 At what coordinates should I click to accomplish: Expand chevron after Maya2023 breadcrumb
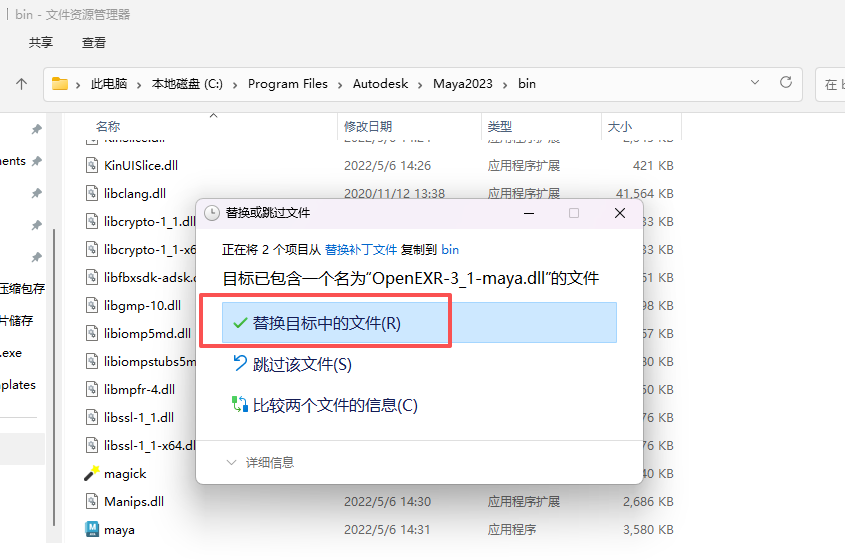505,85
